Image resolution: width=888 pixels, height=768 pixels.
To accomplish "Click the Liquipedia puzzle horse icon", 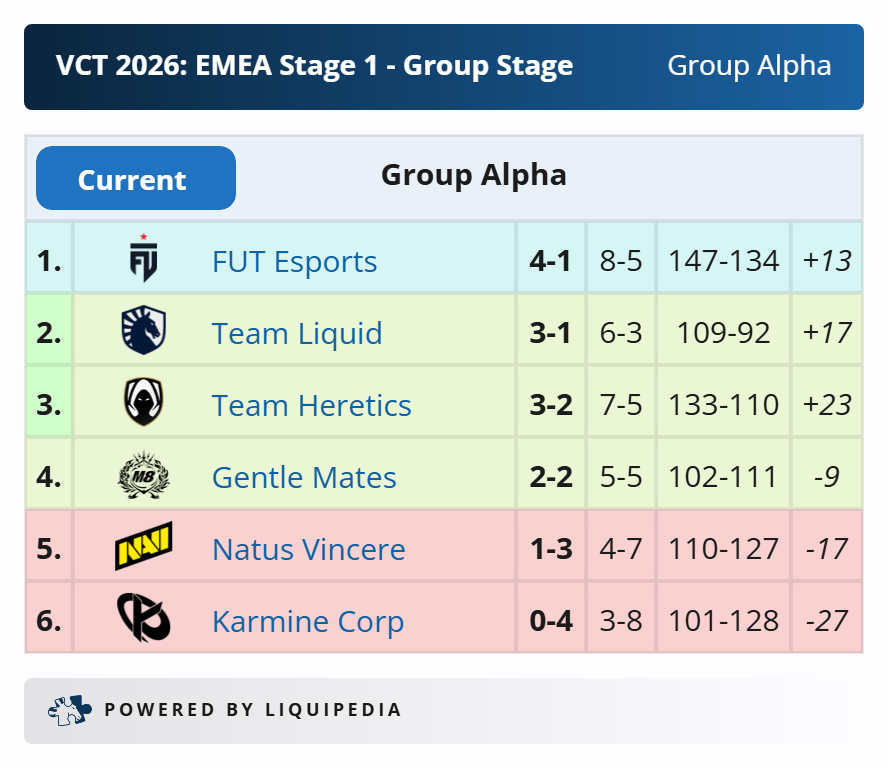I will 70,710.
